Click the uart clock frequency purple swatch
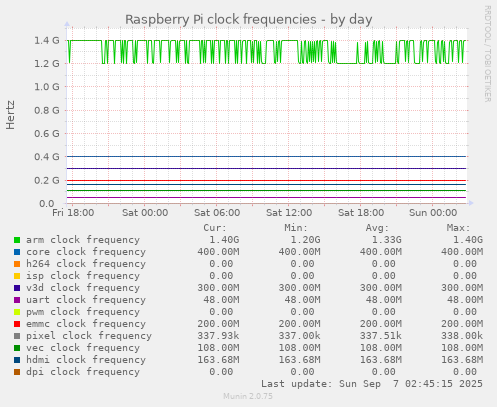This screenshot has height=407, width=497. pos(17,300)
